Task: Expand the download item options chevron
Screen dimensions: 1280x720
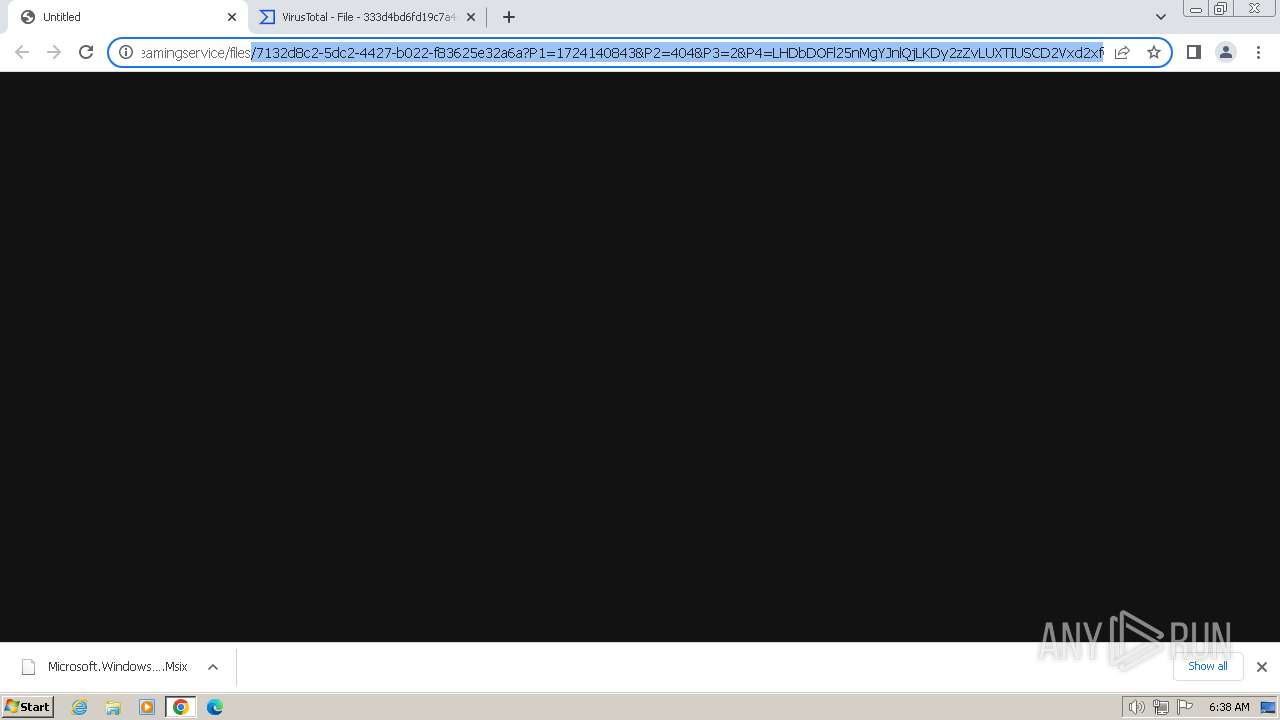Action: click(213, 667)
